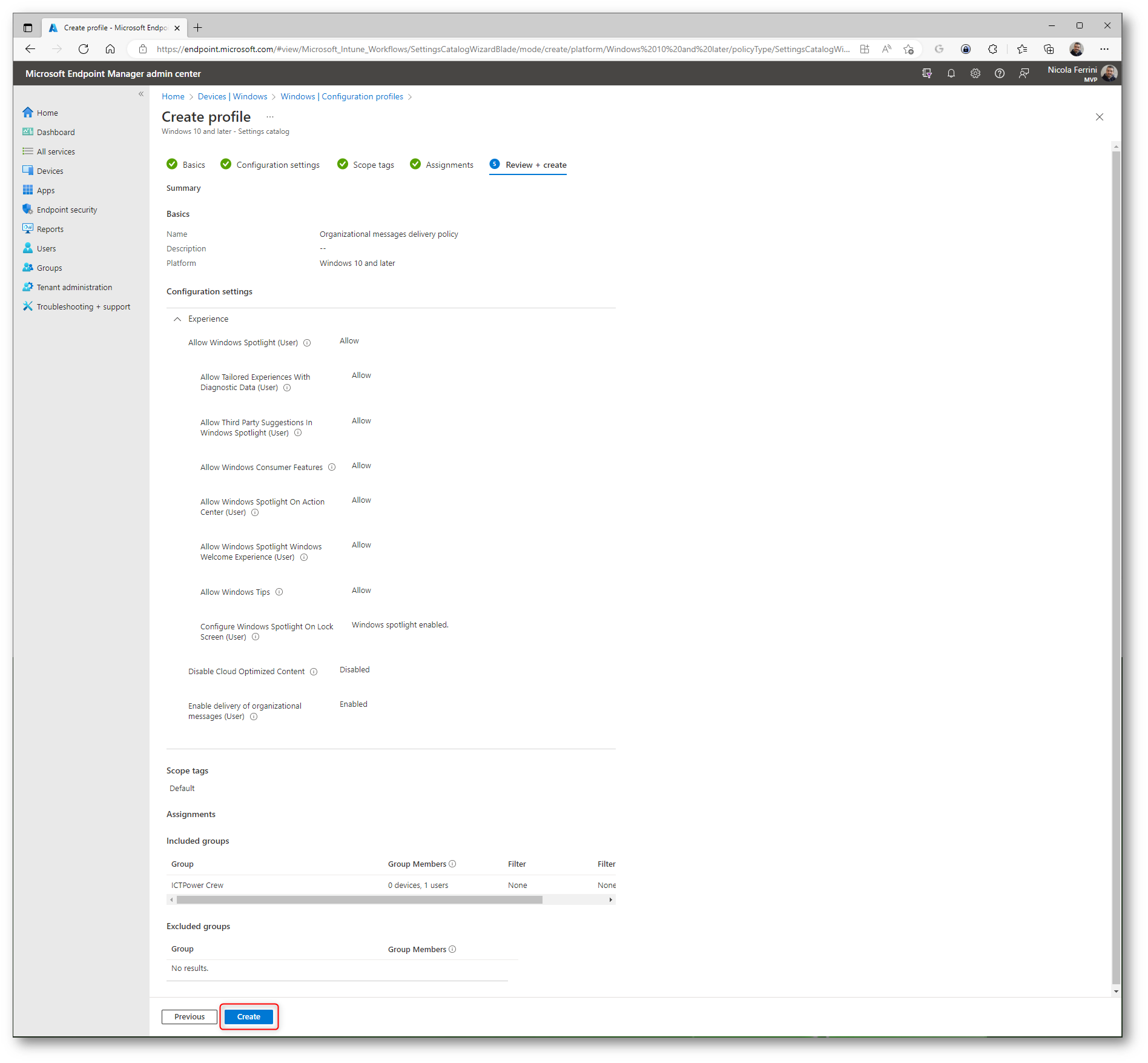Go to Devices | Windows breadcrumb
Screen dimensions: 1148x1063
coord(232,96)
